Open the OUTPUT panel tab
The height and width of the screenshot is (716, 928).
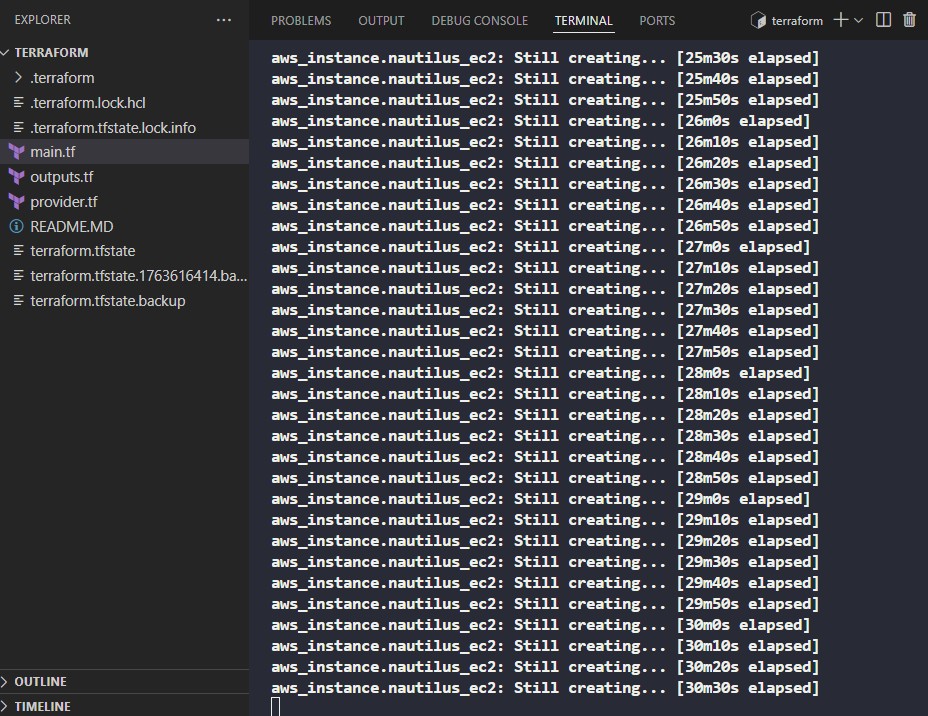point(381,20)
